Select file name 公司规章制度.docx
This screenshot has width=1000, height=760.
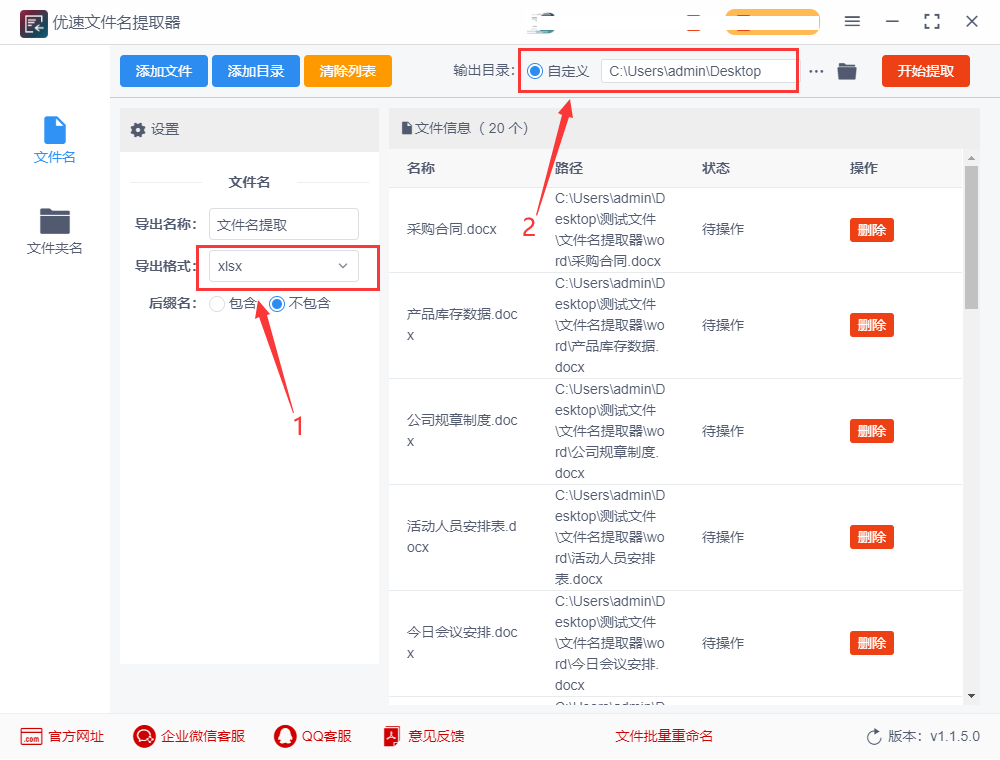(x=462, y=431)
